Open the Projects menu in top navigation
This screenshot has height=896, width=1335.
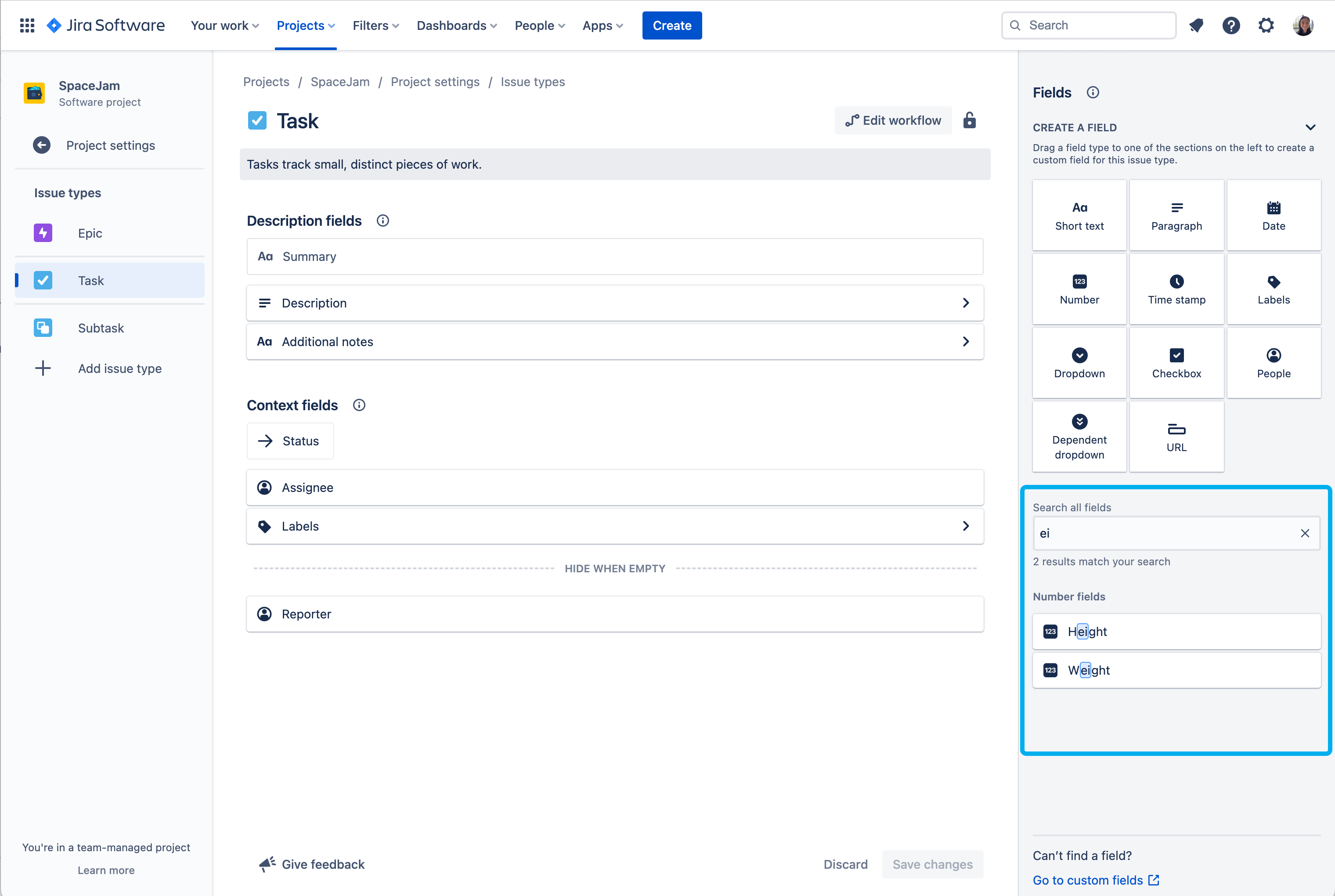pos(306,25)
